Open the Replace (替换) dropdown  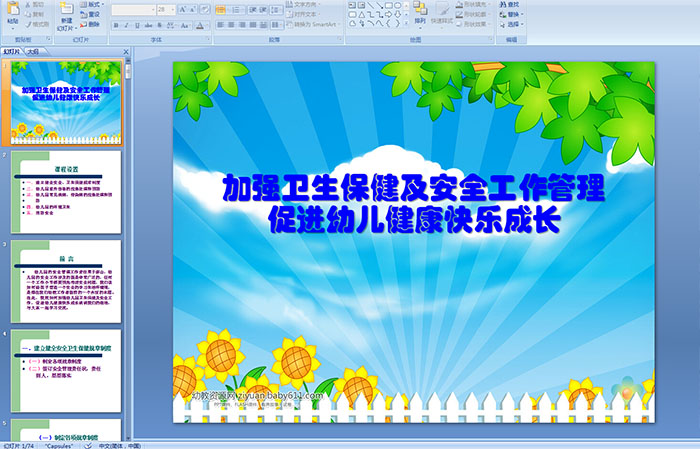pos(512,14)
